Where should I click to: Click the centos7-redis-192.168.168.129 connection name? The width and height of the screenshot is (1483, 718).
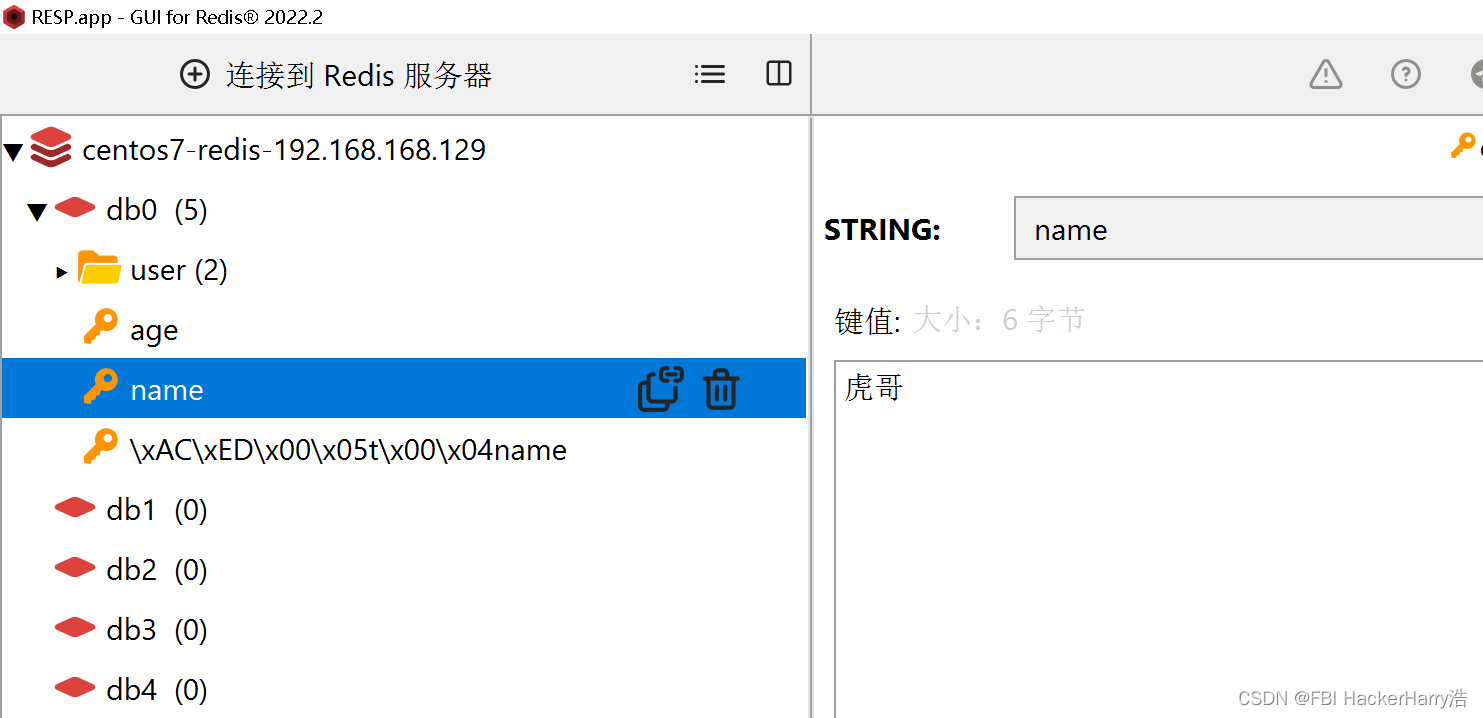tap(284, 150)
